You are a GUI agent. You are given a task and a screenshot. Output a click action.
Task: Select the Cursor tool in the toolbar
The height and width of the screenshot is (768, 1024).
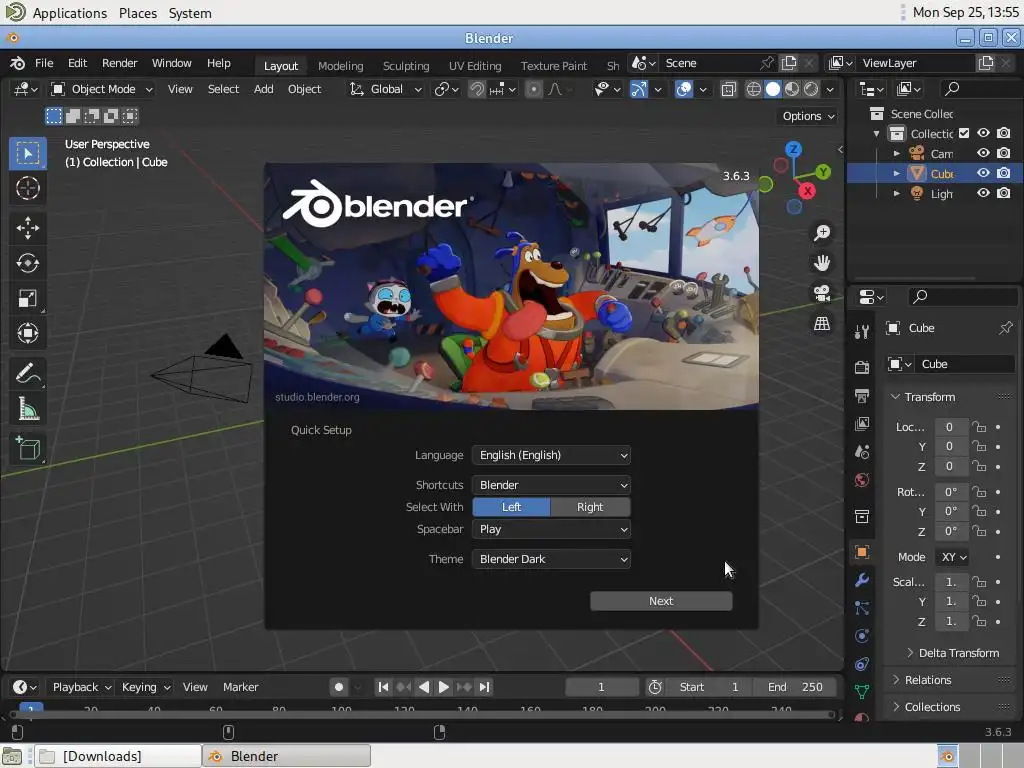pos(27,188)
